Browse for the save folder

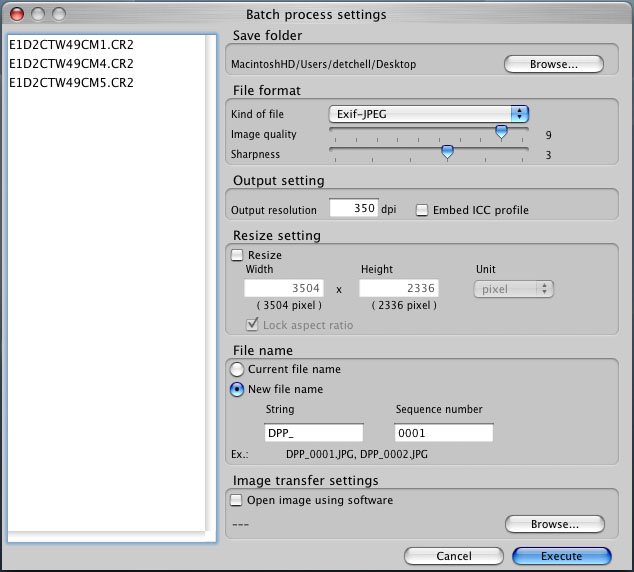(x=554, y=64)
